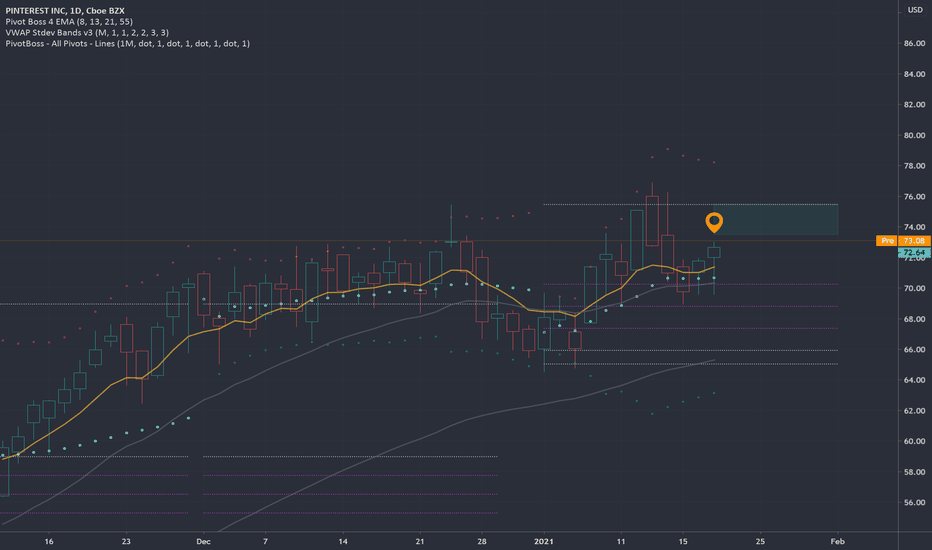Click the 25 date label on time axis
This screenshot has height=550, width=932.
(760, 541)
